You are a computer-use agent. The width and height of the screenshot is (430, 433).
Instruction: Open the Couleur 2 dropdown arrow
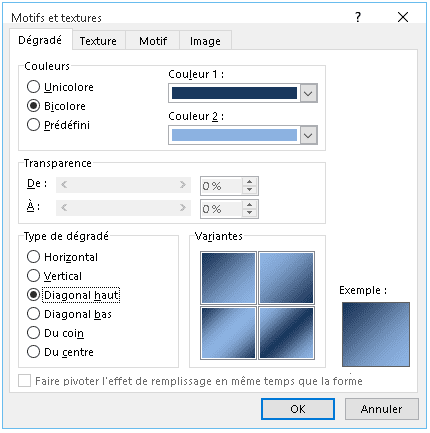pyautogui.click(x=308, y=135)
